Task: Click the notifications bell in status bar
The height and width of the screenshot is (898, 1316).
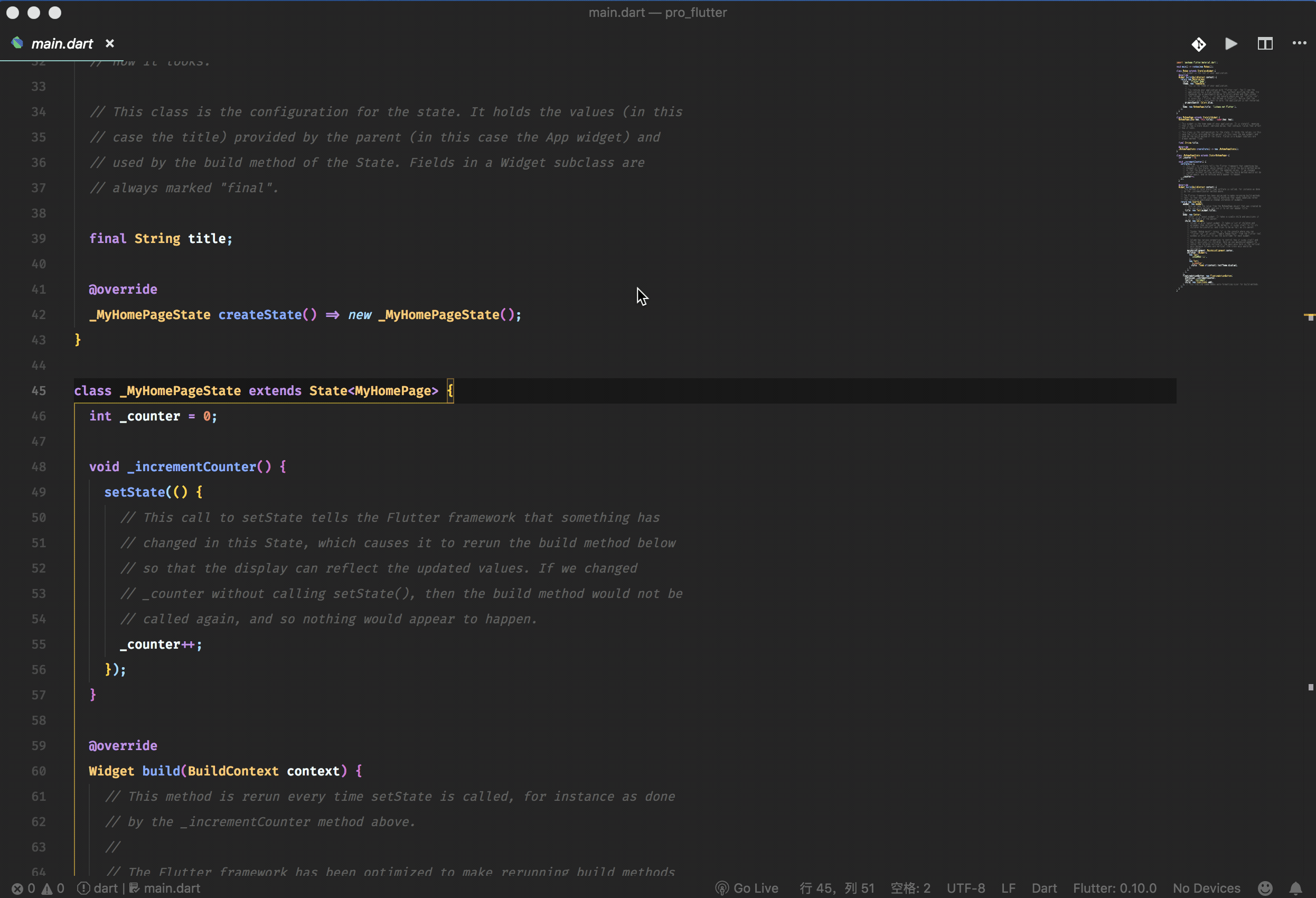Action: click(1295, 888)
